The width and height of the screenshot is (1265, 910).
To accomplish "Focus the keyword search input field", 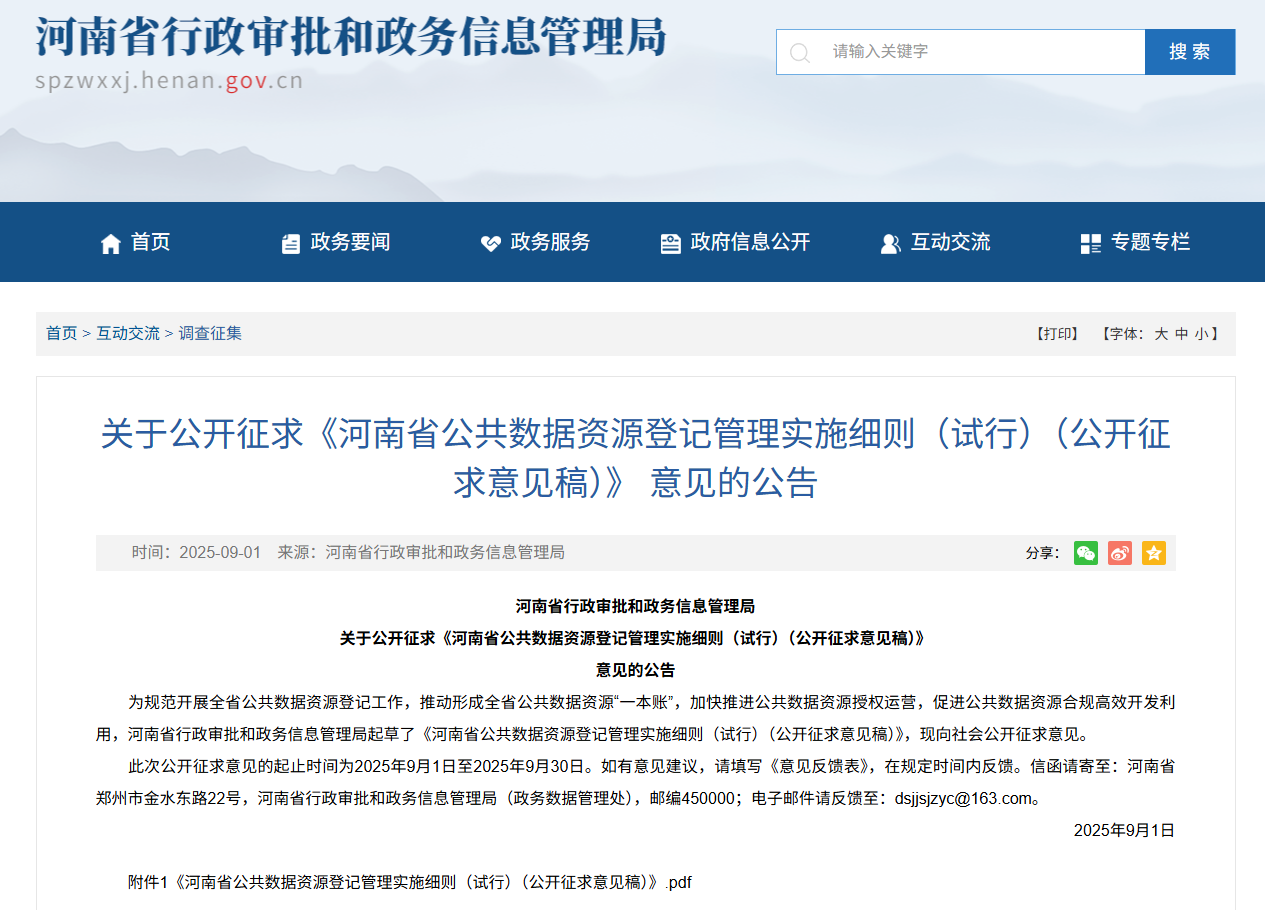I will 980,52.
